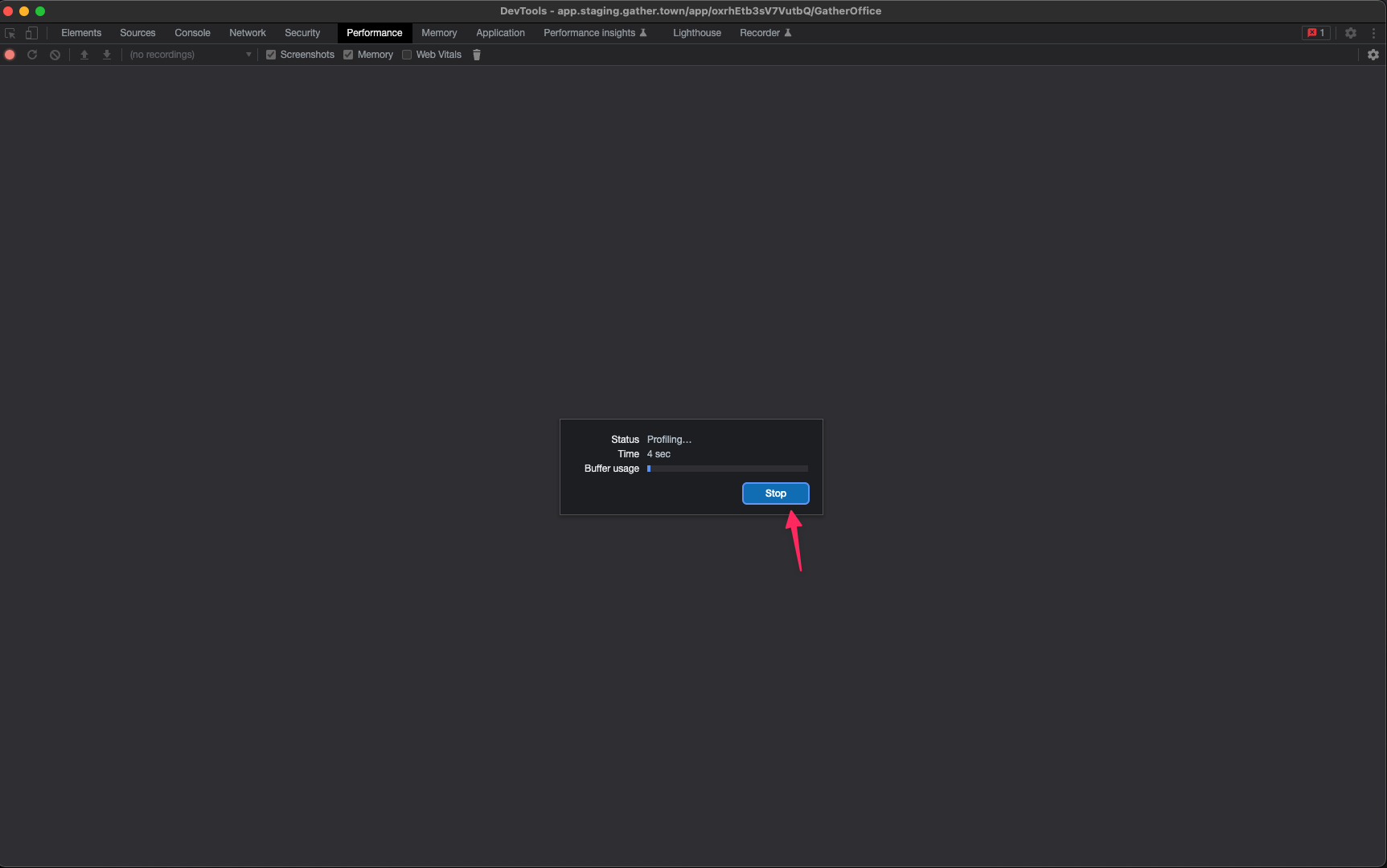Viewport: 1387px width, 868px height.
Task: Stop the profiling recording
Action: click(776, 493)
